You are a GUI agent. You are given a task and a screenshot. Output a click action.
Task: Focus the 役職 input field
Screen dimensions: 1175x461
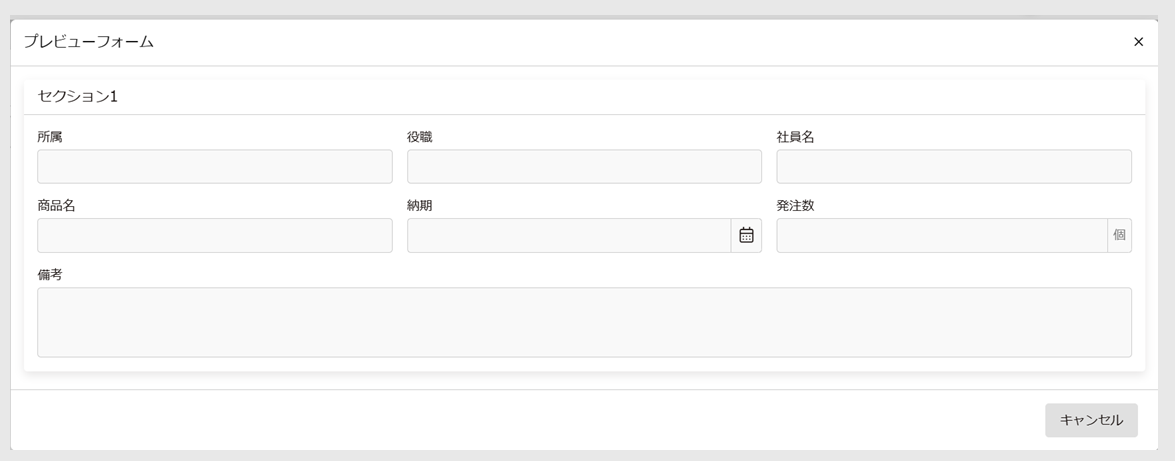(x=585, y=166)
